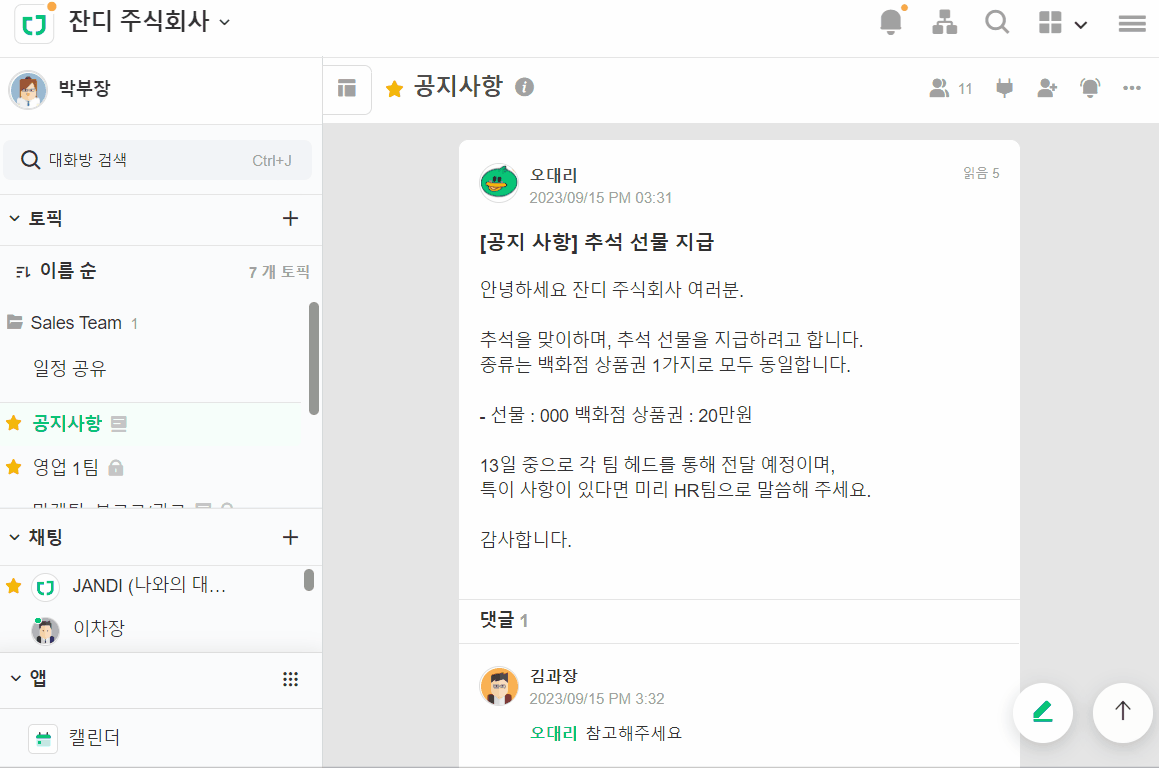Open the apps grid dots icon

290,679
